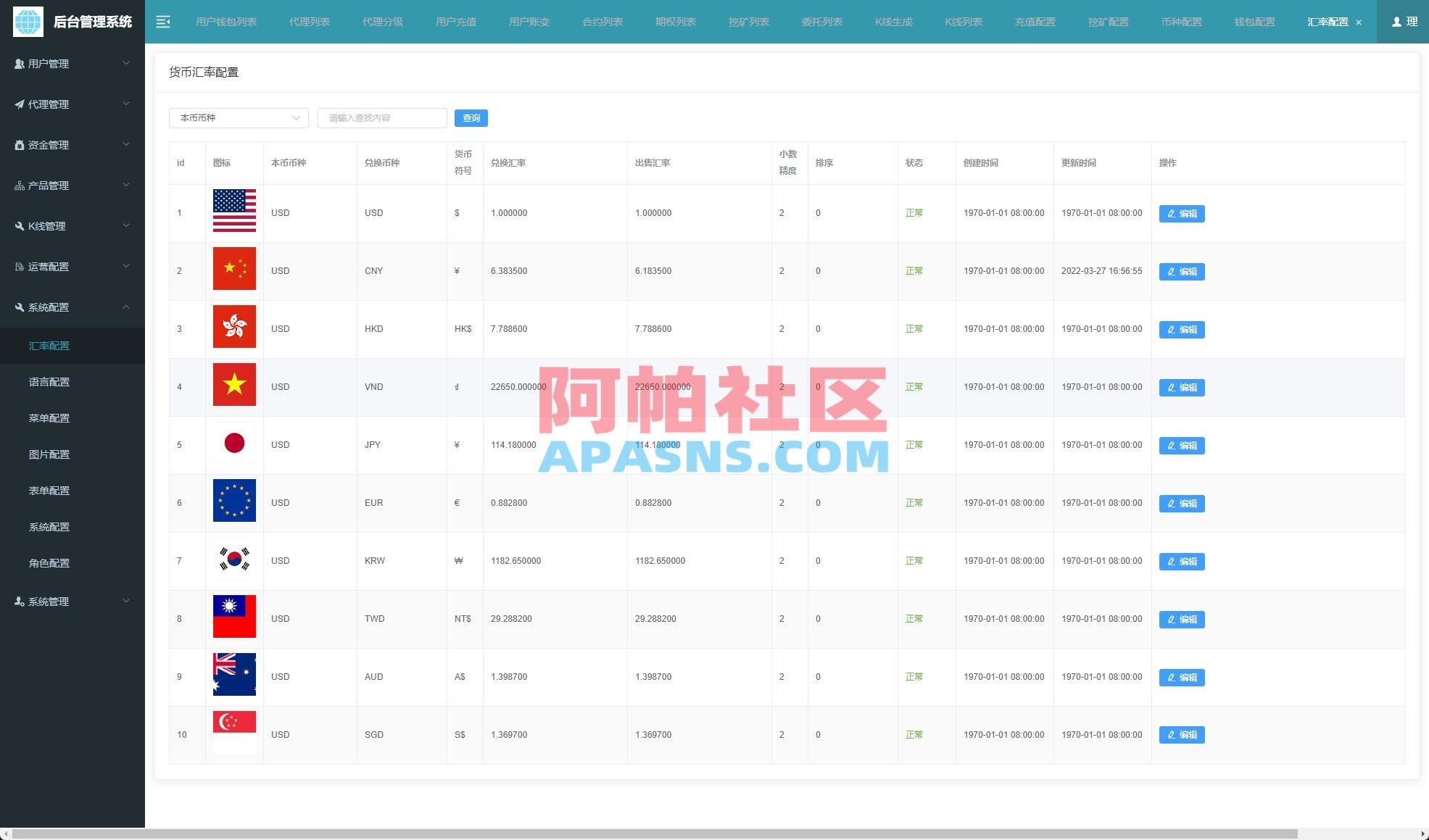Screen dimensions: 1429x840
Task: Expand the 资金管理 sidebar menu
Action: [73, 145]
